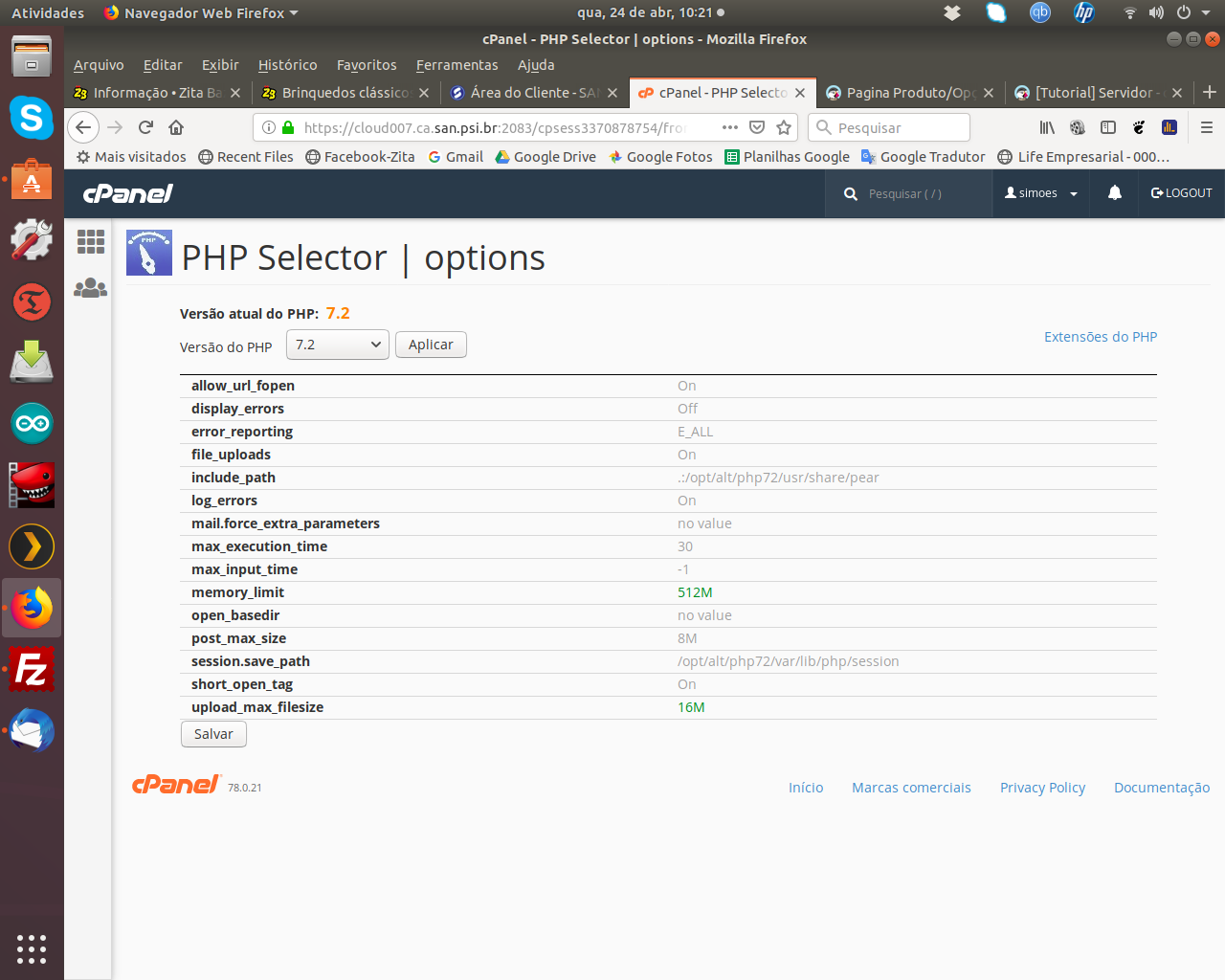Viewport: 1225px width, 980px height.
Task: Open the Ferramentas menu
Action: 457,65
